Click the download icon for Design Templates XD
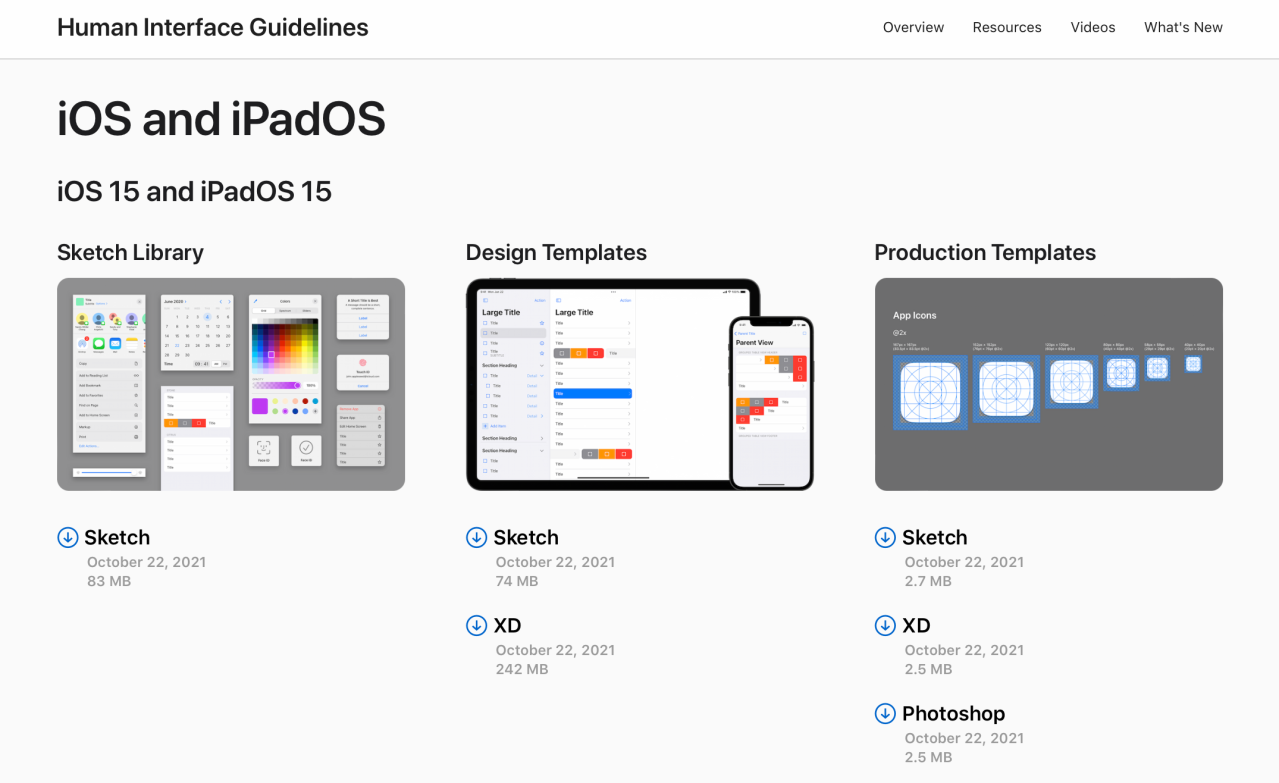Image resolution: width=1279 pixels, height=783 pixels. 477,626
